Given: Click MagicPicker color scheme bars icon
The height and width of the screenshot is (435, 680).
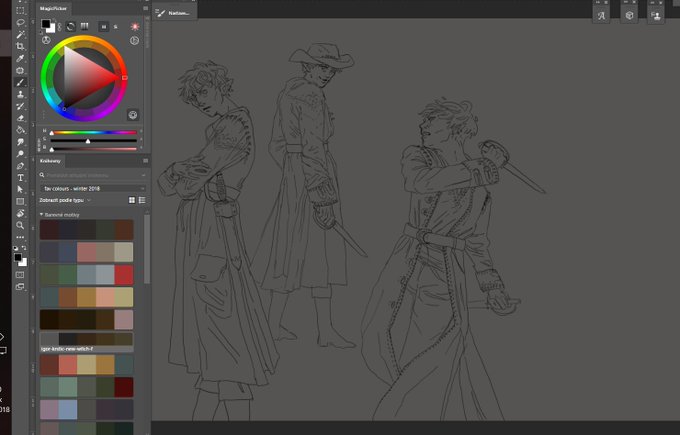Looking at the screenshot, I should click(x=85, y=26).
